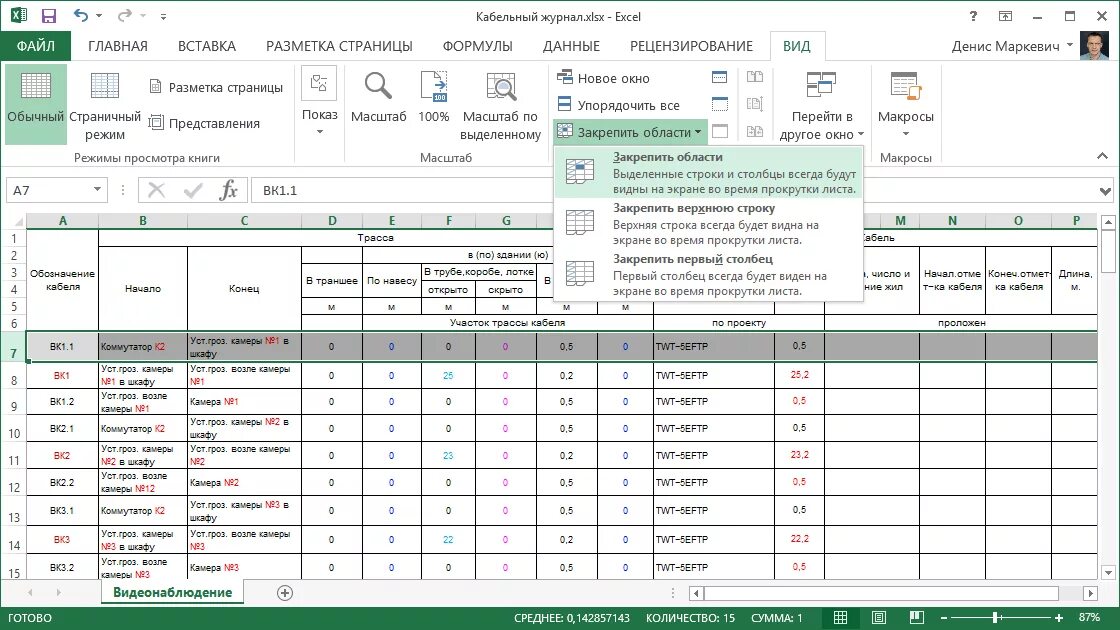Open the Name Box dropdown arrow
This screenshot has width=1120, height=630.
(x=97, y=189)
